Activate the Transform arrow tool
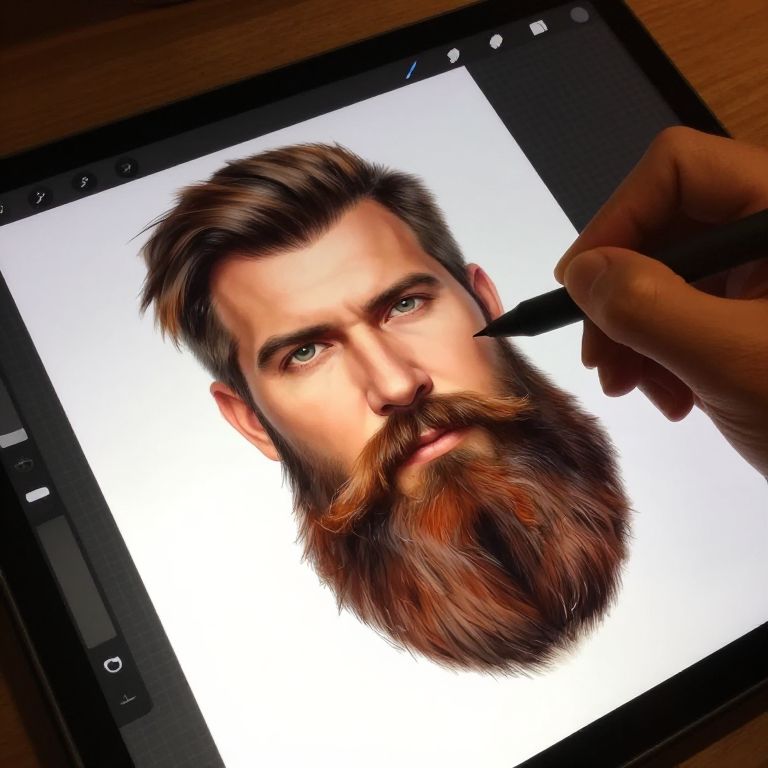 click(126, 166)
